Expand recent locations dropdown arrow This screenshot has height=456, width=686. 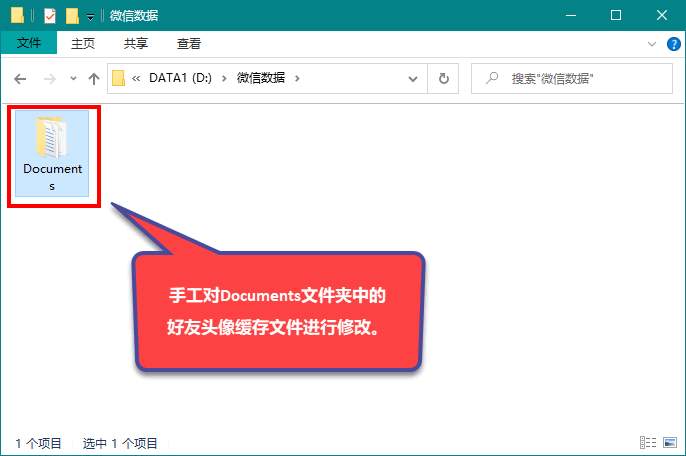pos(73,79)
